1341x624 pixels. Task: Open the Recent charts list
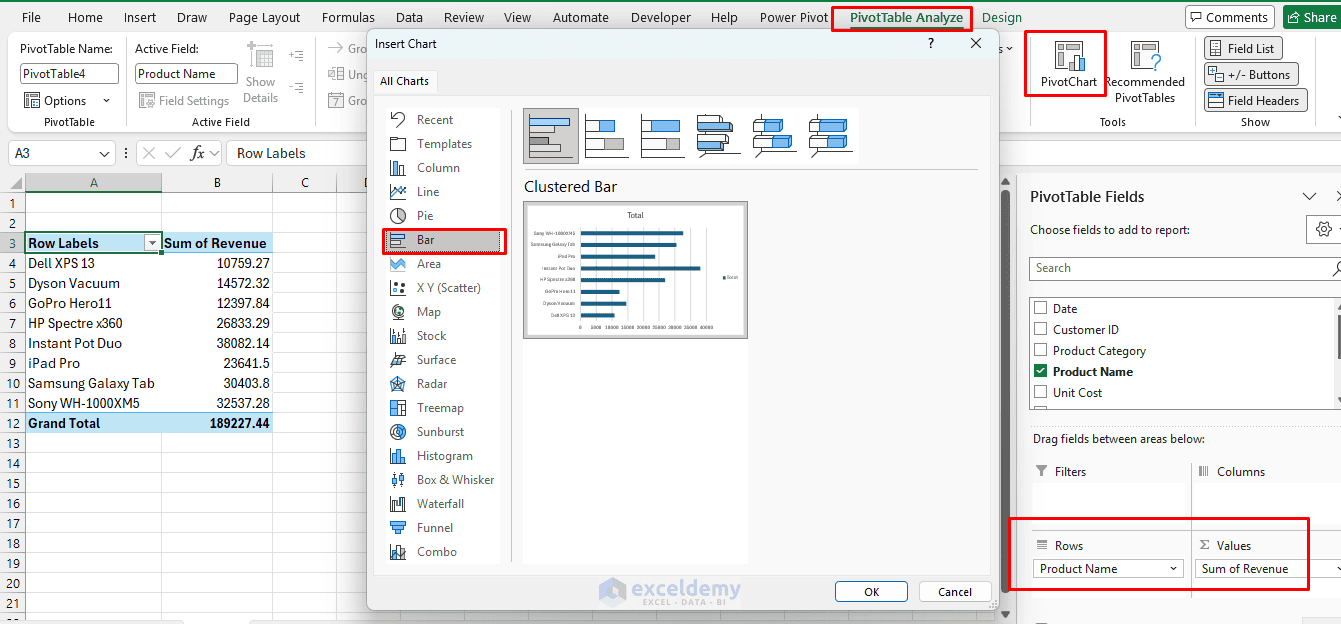point(434,120)
